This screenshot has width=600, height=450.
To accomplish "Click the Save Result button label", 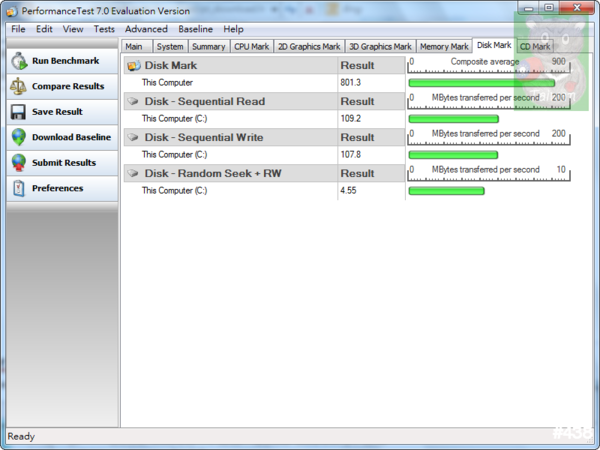I will pyautogui.click(x=57, y=112).
